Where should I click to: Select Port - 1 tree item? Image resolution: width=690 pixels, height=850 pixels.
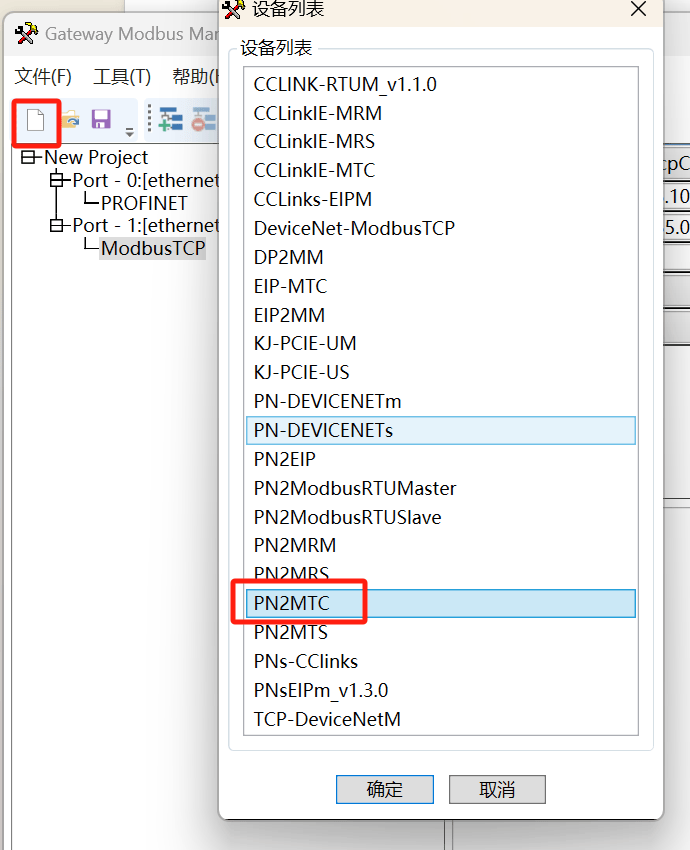point(145,225)
